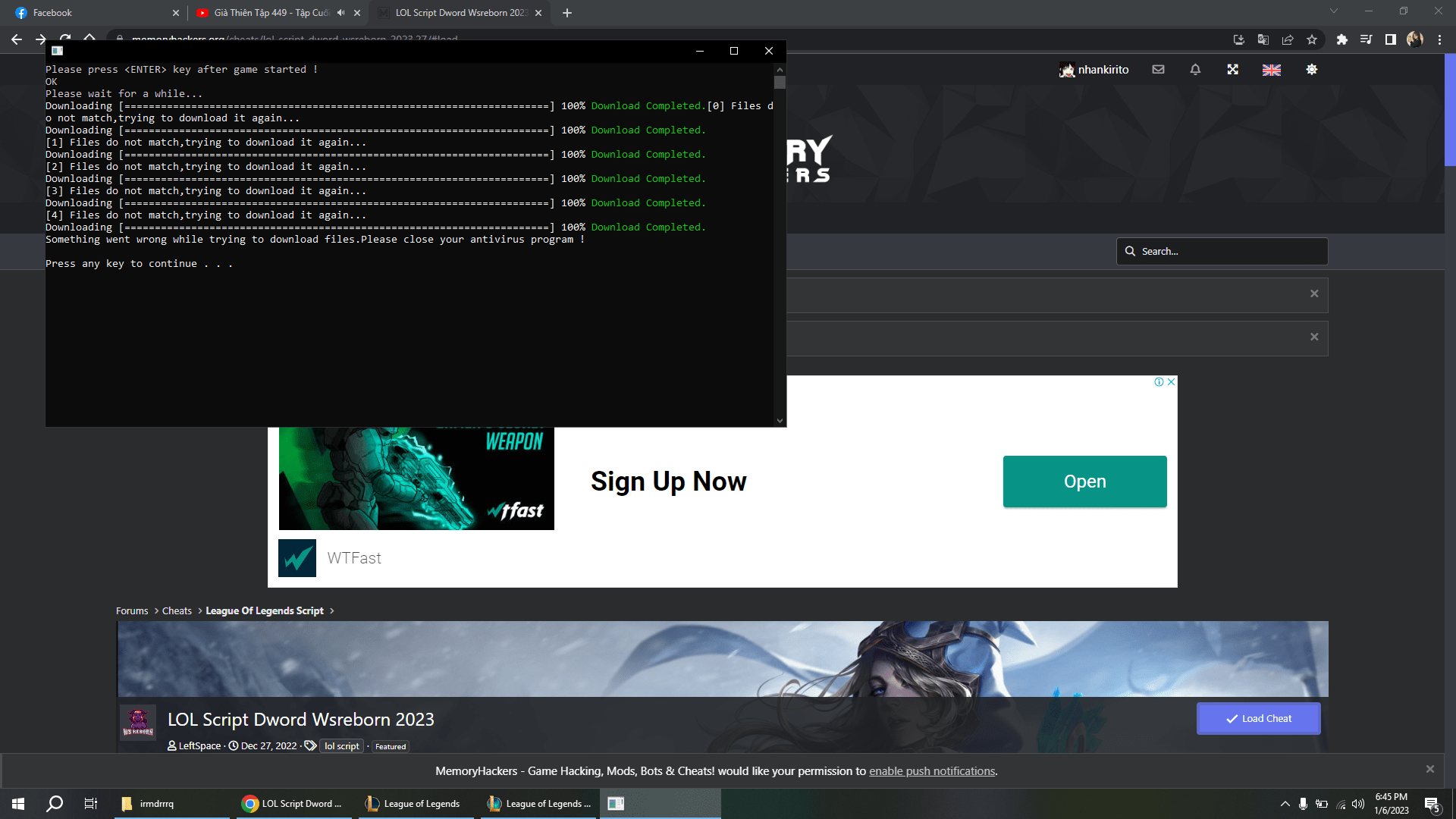Click the WTFast weapon ad image

point(416,479)
